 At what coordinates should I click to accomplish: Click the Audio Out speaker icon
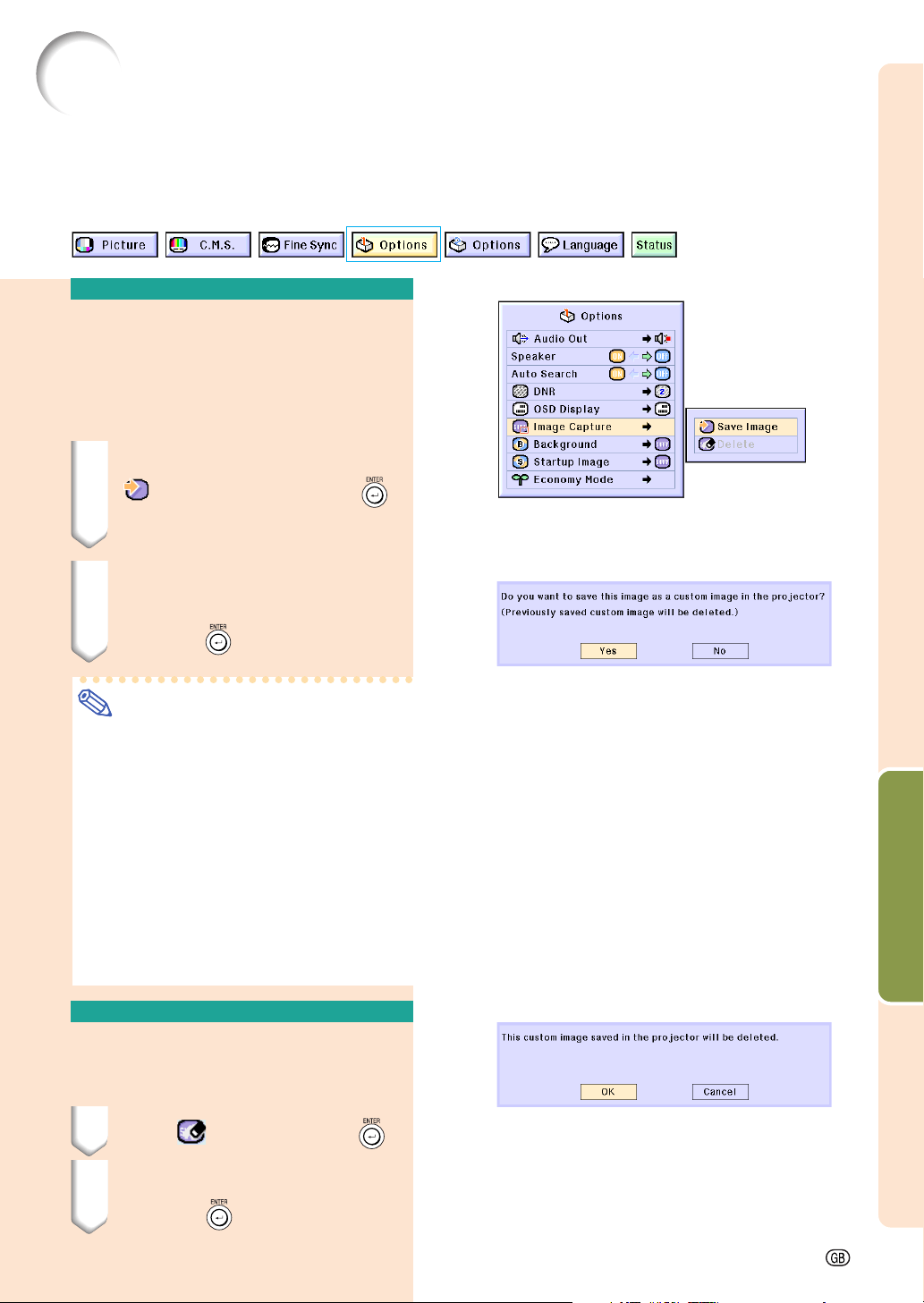519,339
